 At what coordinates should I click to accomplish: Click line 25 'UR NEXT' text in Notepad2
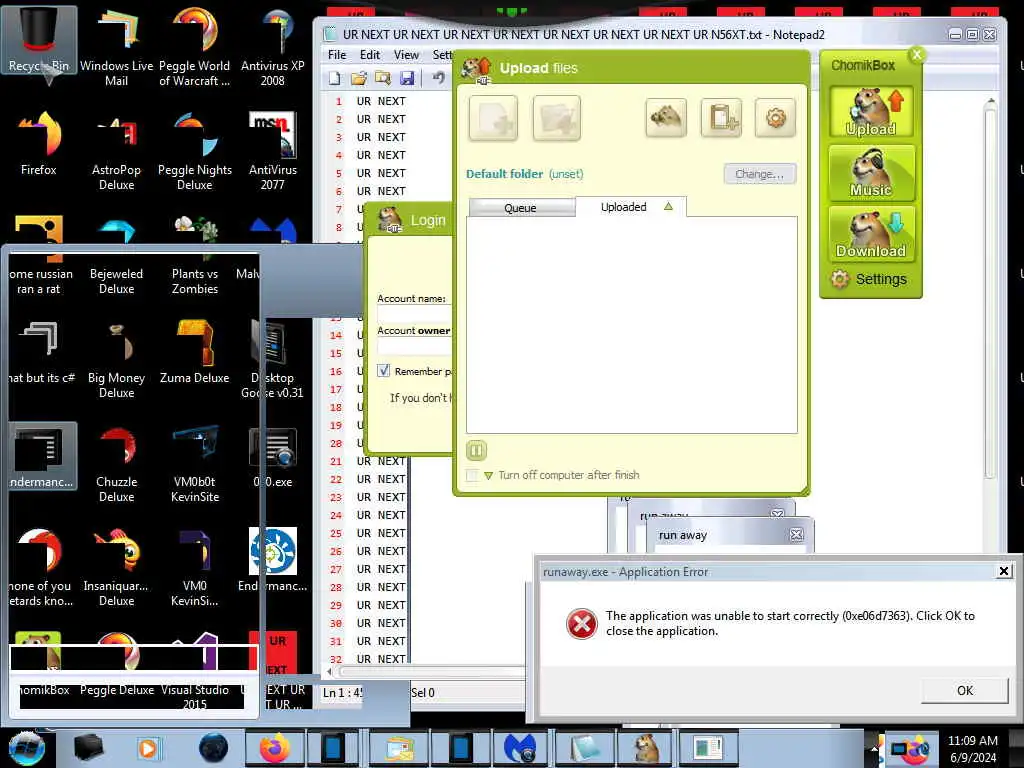pyautogui.click(x=381, y=533)
